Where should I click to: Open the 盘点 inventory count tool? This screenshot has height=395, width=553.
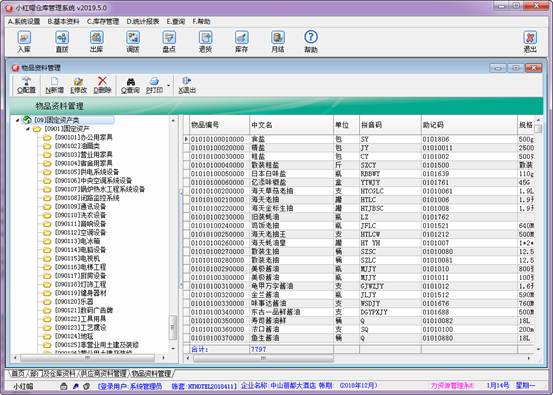tap(169, 42)
